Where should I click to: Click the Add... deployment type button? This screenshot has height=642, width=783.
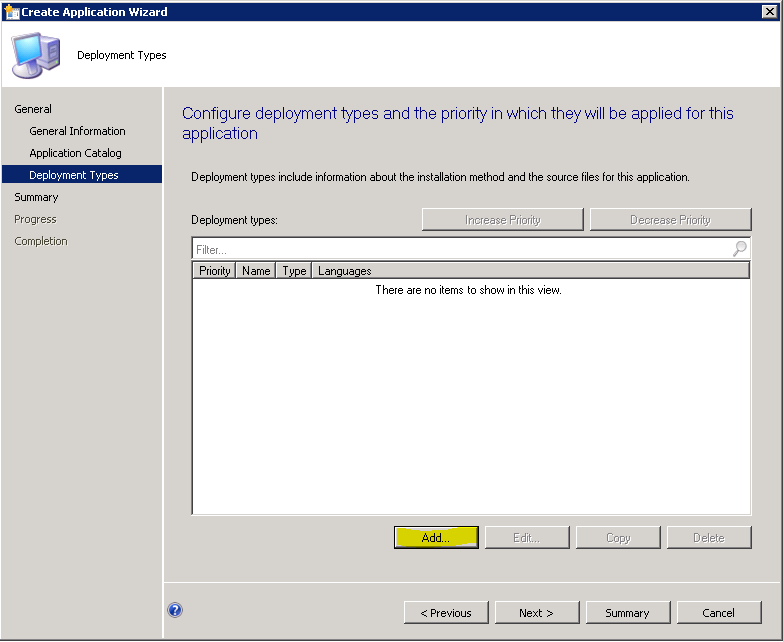pos(436,537)
